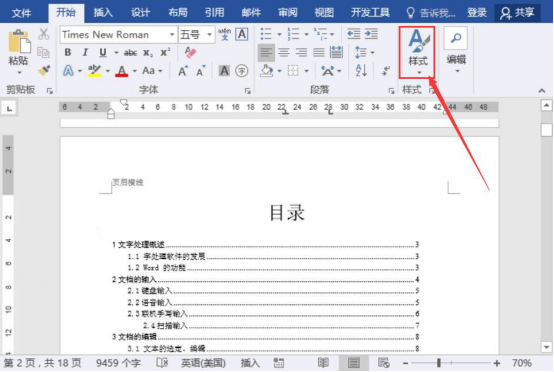Image resolution: width=554 pixels, height=372 pixels.
Task: Click zoom out minus button
Action: (x=405, y=363)
